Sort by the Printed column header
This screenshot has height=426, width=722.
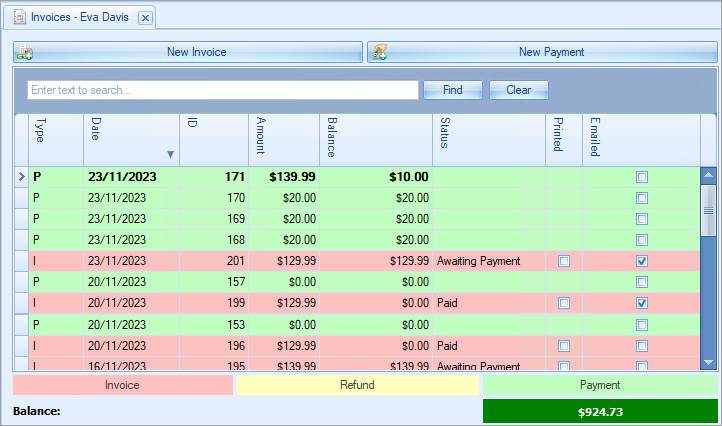[564, 140]
